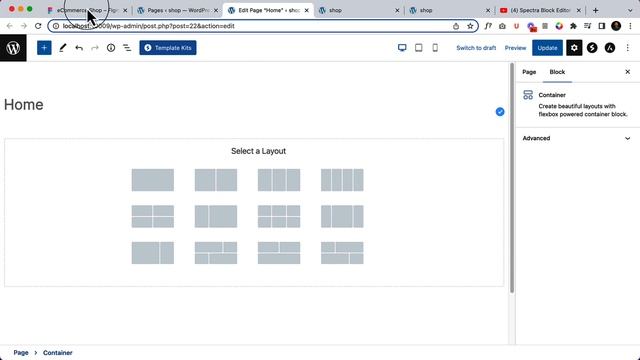
Task: Click Switch to draft
Action: click(476, 48)
